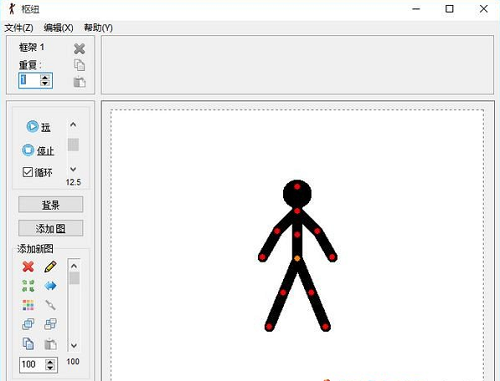Click the stop (停止) button
This screenshot has height=381, width=500.
[38, 150]
